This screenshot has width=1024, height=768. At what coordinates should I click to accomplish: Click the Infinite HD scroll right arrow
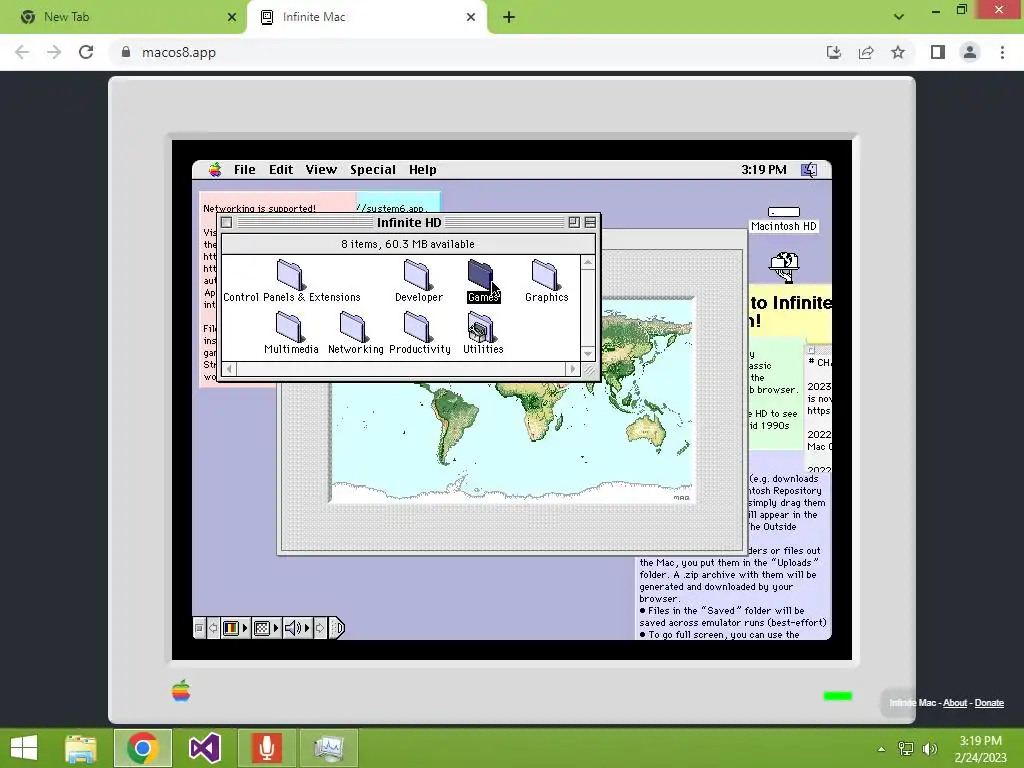click(573, 369)
